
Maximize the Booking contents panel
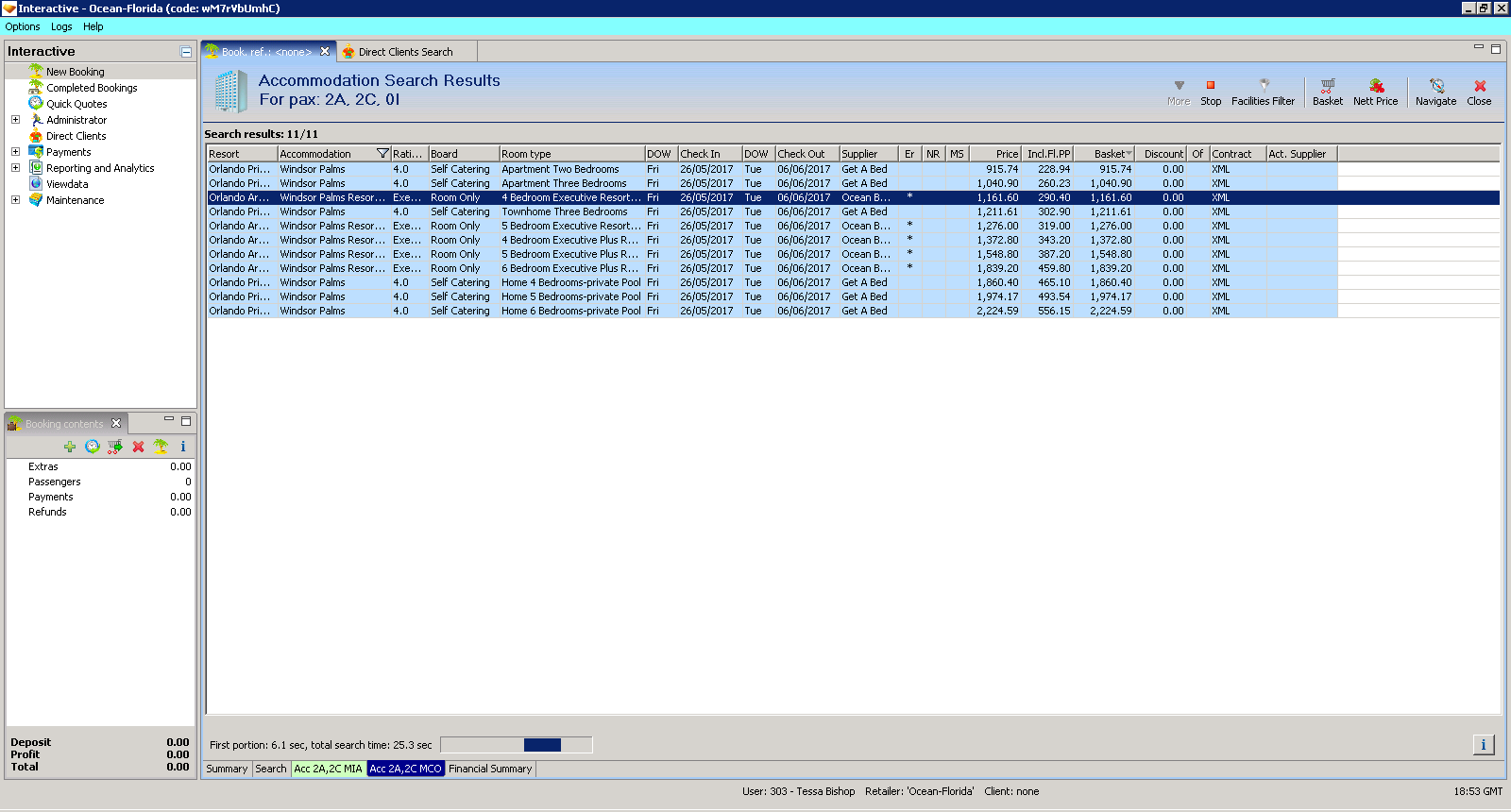(186, 421)
